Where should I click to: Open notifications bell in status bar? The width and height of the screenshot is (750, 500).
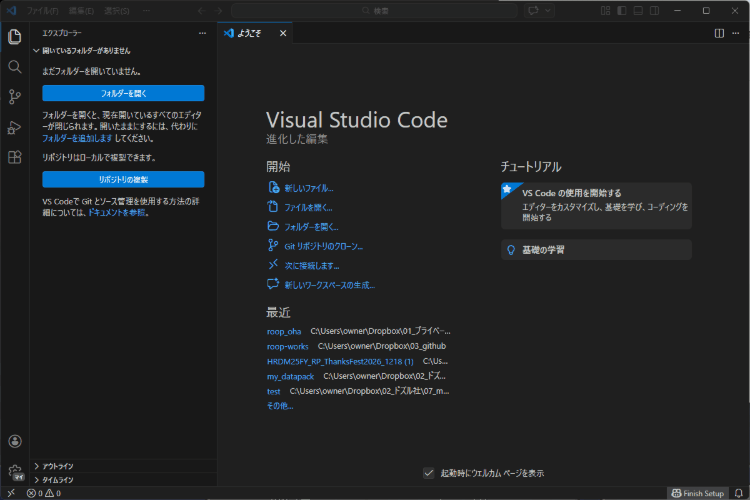[739, 493]
